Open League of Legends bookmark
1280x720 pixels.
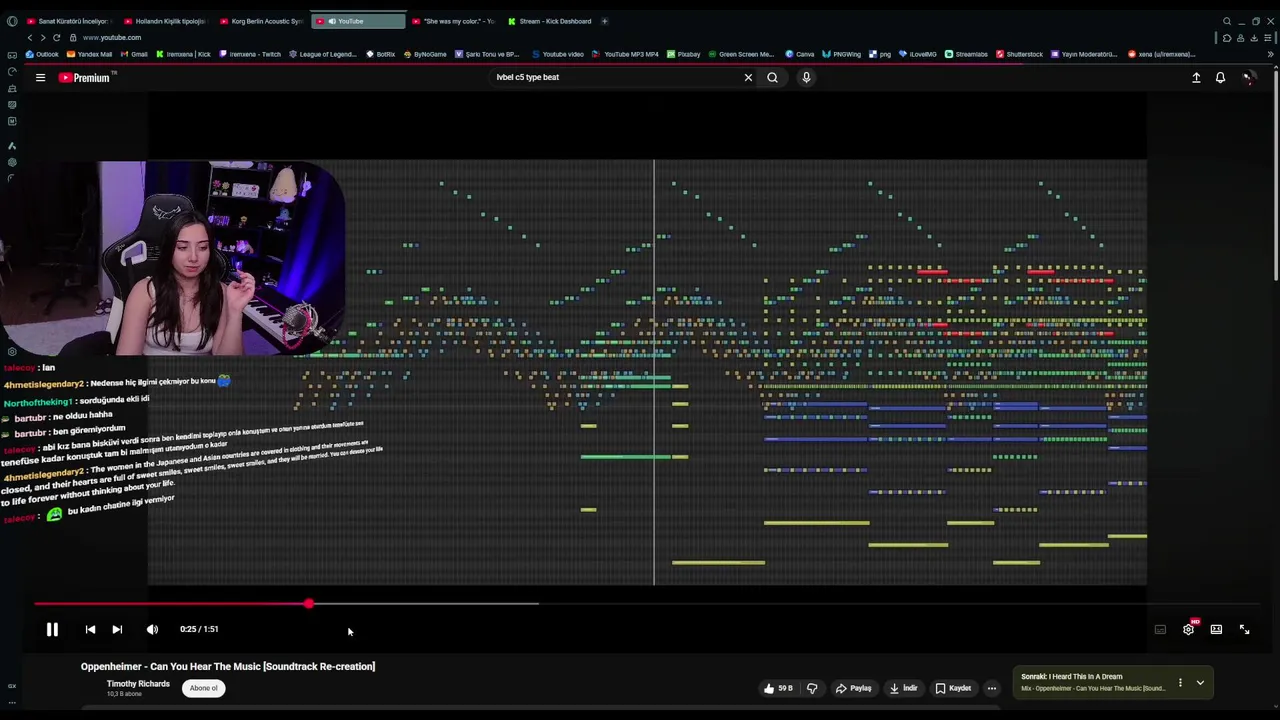(323, 54)
